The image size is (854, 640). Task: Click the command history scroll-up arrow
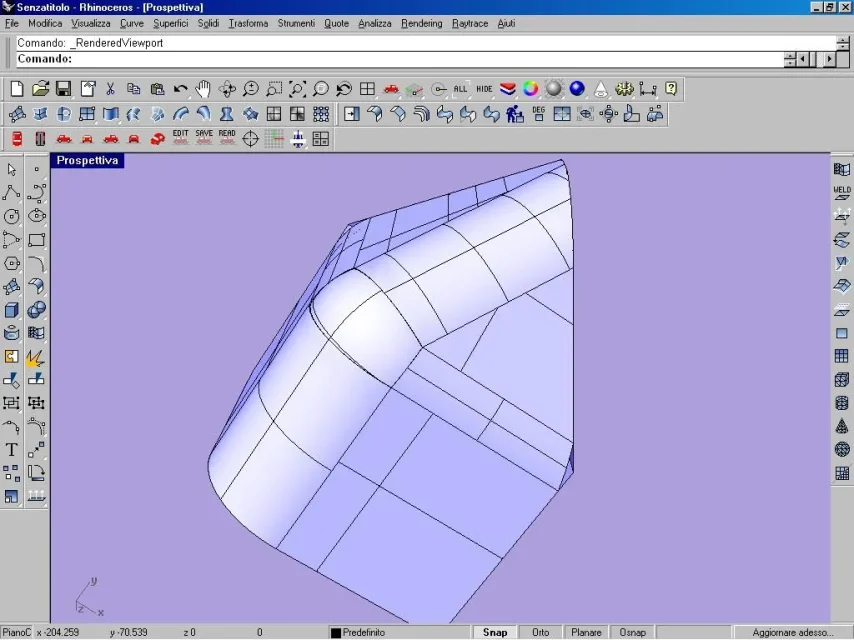(843, 41)
